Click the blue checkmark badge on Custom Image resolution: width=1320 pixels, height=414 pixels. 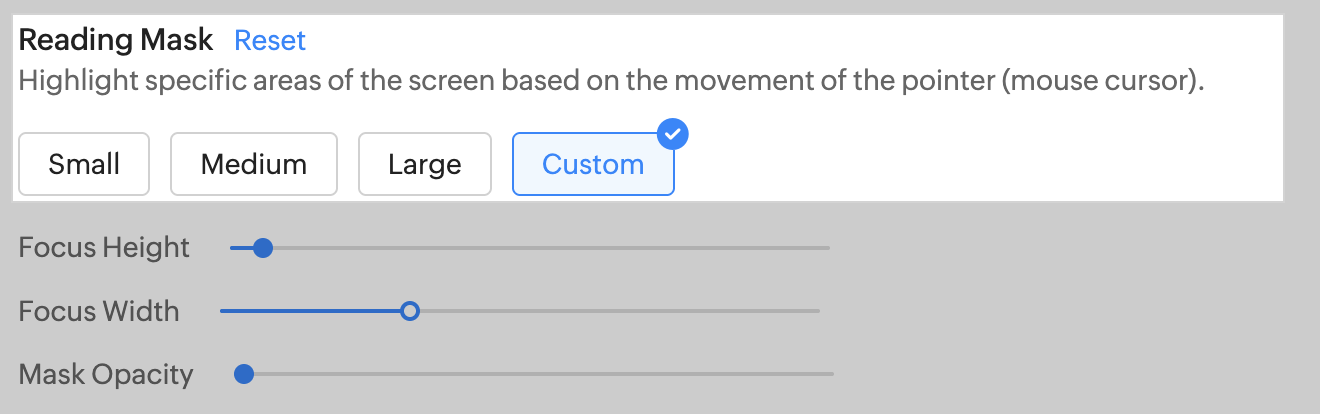(674, 134)
